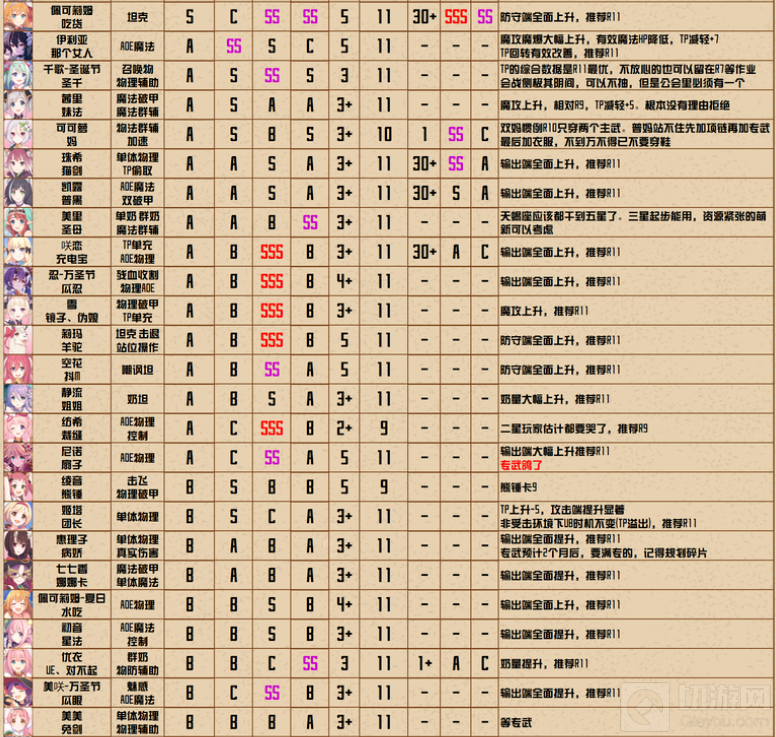
Task: Click the 魔攻上升，推荐R11 note in 雪 row
Action: [x=544, y=311]
